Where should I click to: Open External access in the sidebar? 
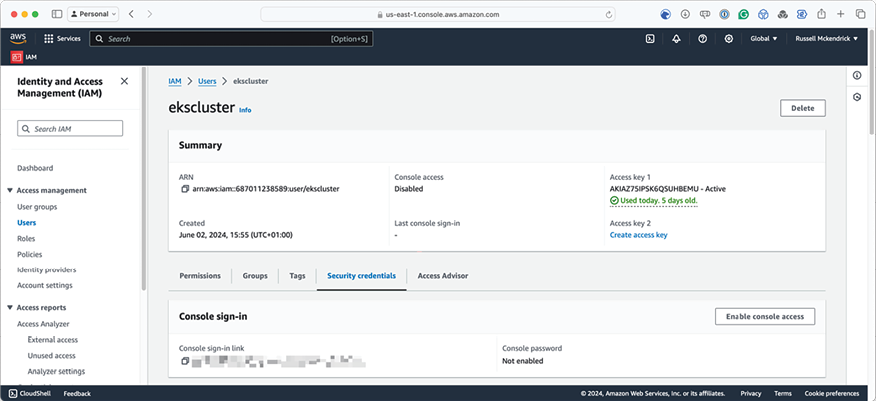(x=53, y=340)
